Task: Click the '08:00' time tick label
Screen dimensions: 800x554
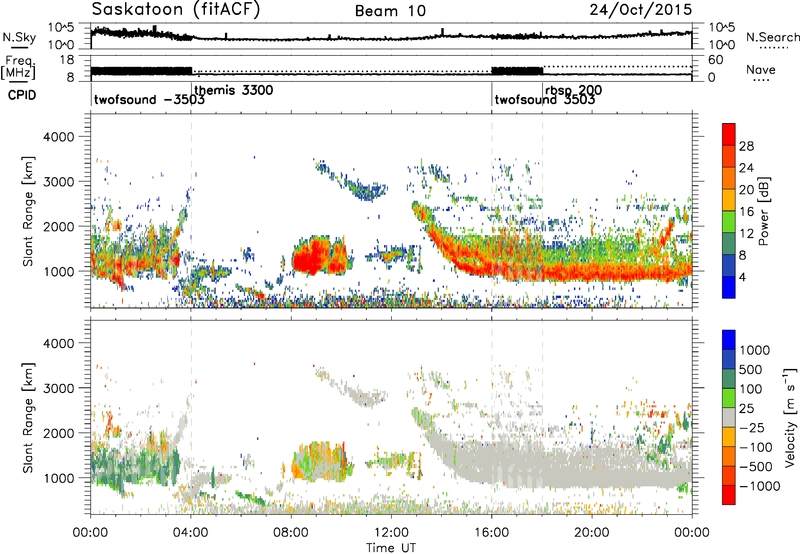Action: point(291,533)
